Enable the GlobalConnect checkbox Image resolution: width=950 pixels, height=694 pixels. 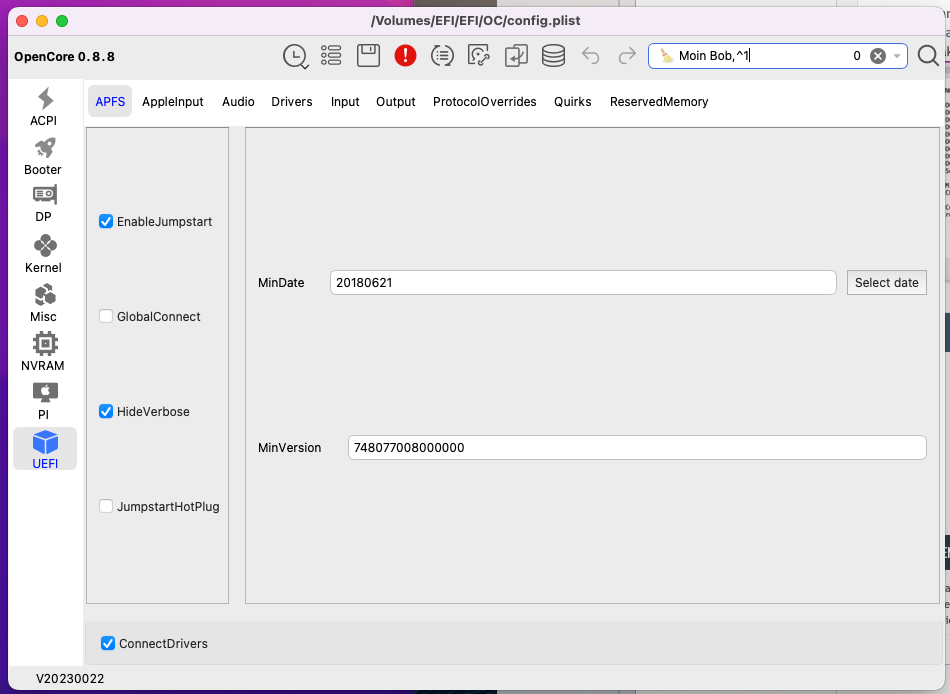click(106, 316)
